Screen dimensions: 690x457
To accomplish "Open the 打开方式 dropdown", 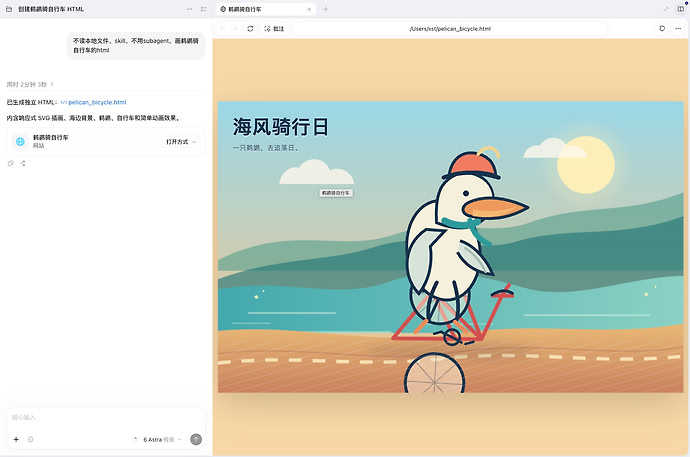I will point(181,142).
